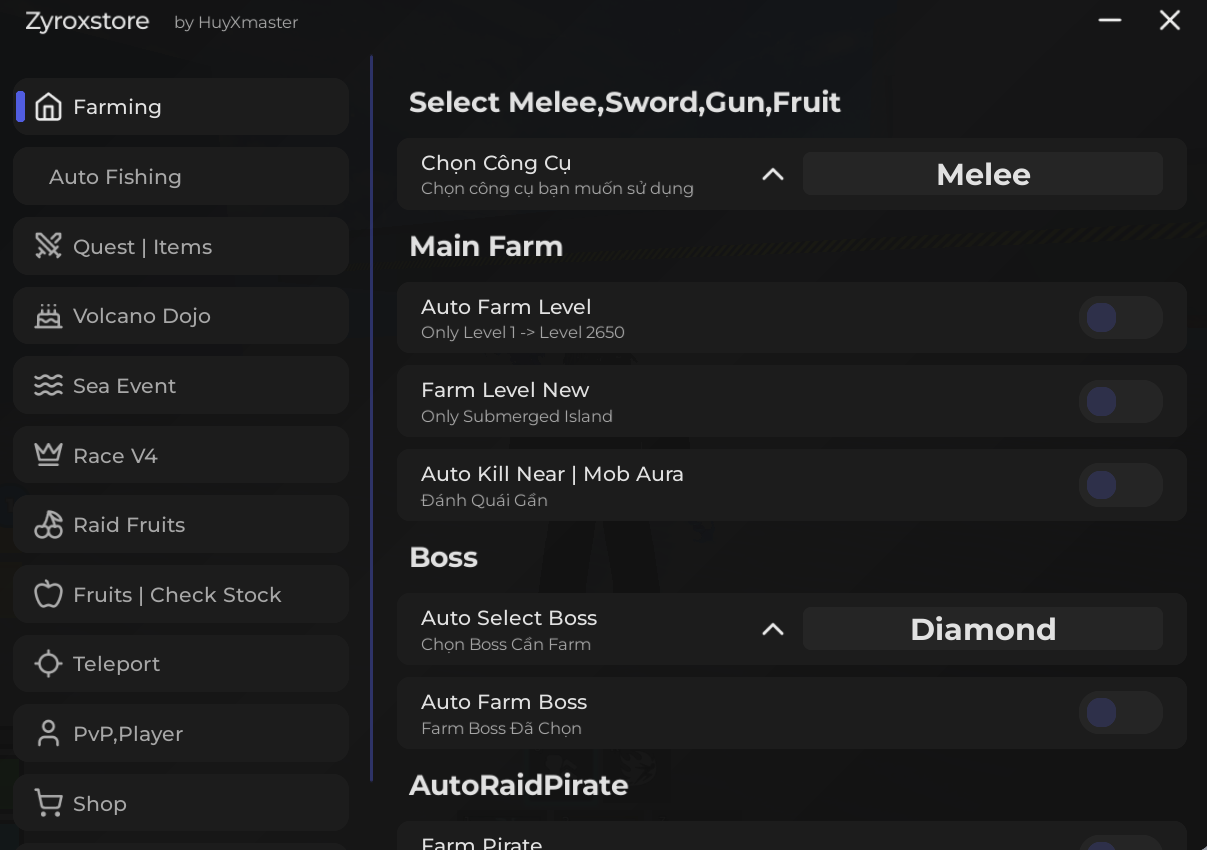Click the crossed swords Quest icon
Image resolution: width=1207 pixels, height=850 pixels.
(x=48, y=246)
